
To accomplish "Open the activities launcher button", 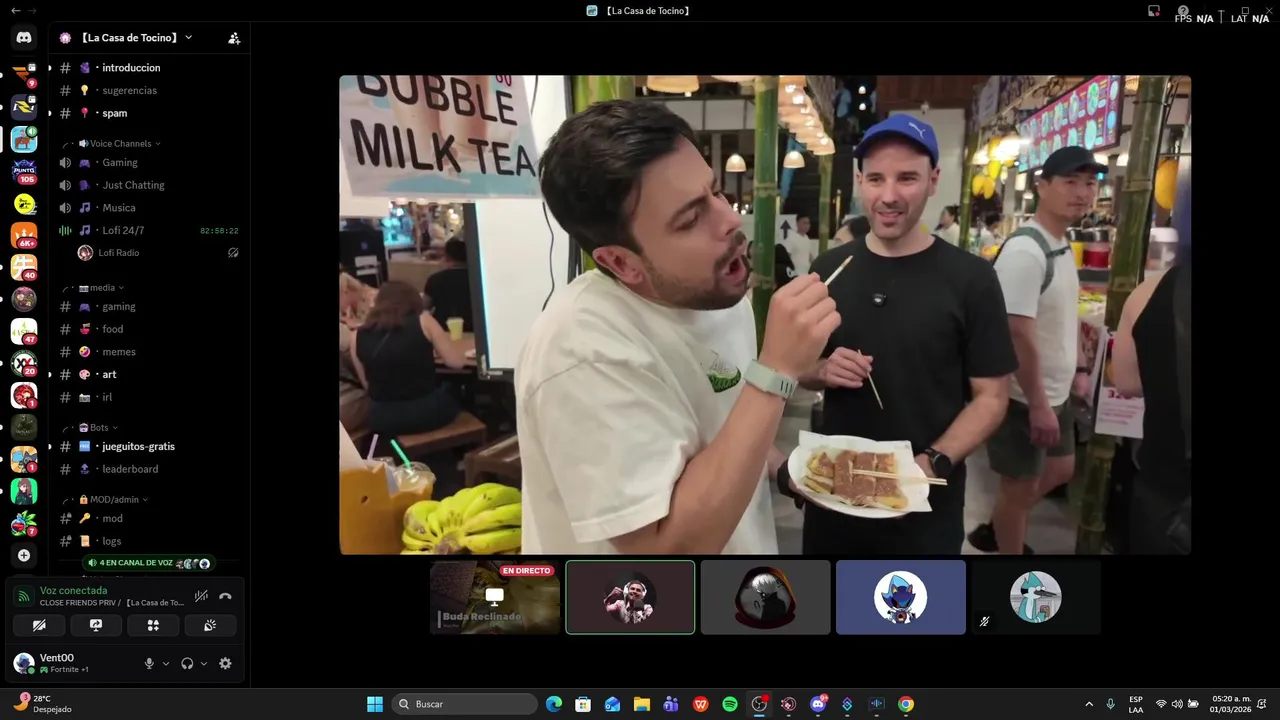I will [153, 625].
